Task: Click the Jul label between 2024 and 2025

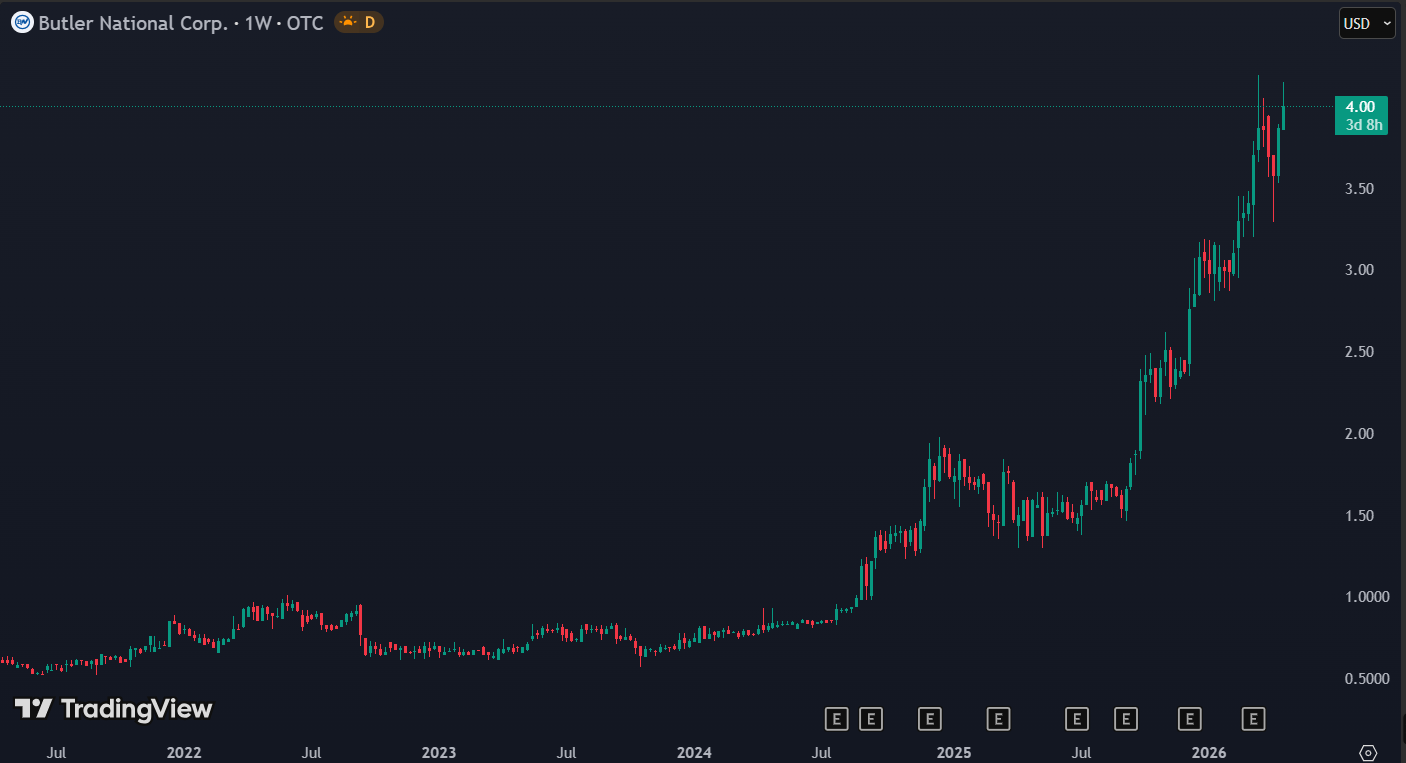Action: point(822,752)
